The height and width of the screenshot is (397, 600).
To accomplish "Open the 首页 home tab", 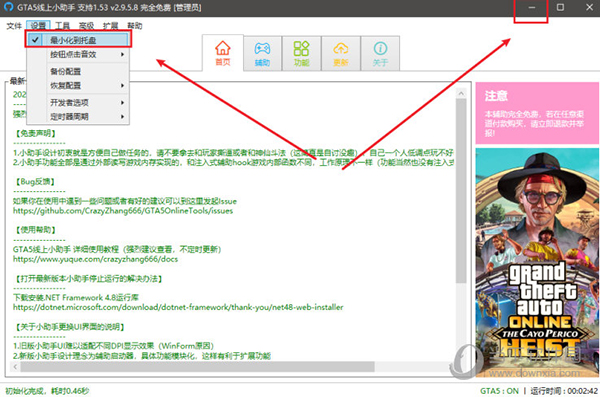I will pos(223,53).
